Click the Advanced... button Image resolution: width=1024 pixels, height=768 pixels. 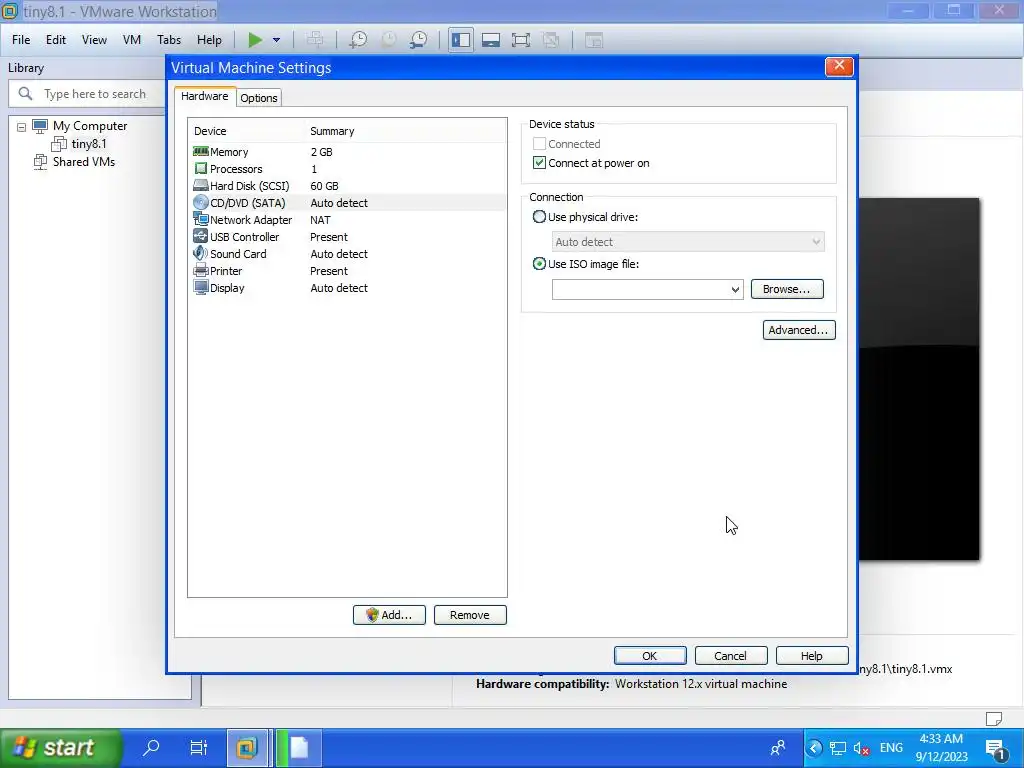click(799, 330)
